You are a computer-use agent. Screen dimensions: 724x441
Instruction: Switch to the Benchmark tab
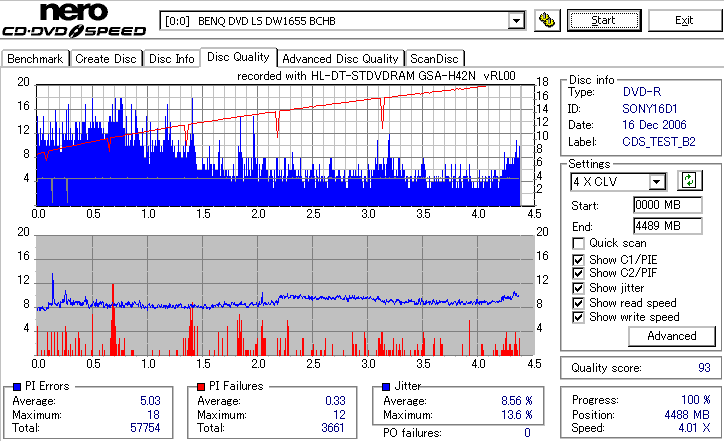click(x=35, y=59)
